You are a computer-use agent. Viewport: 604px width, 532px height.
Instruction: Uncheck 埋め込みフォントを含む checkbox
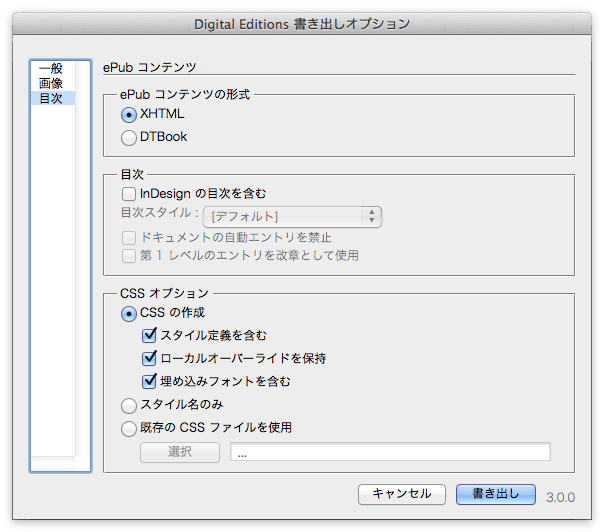(149, 381)
